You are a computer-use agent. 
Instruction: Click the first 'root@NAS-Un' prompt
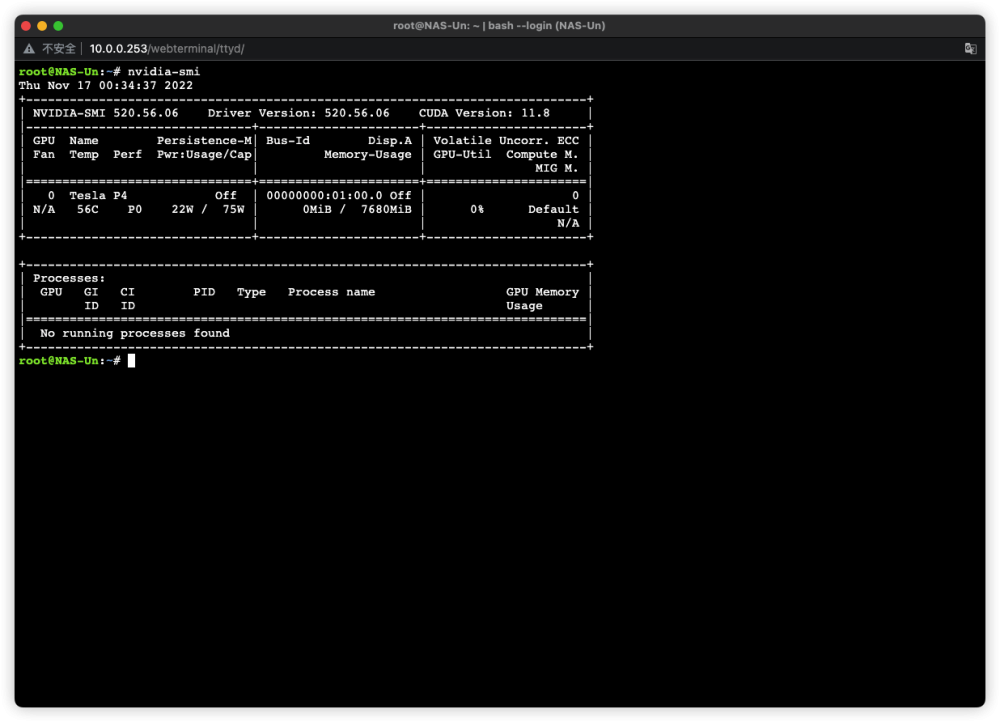[59, 71]
